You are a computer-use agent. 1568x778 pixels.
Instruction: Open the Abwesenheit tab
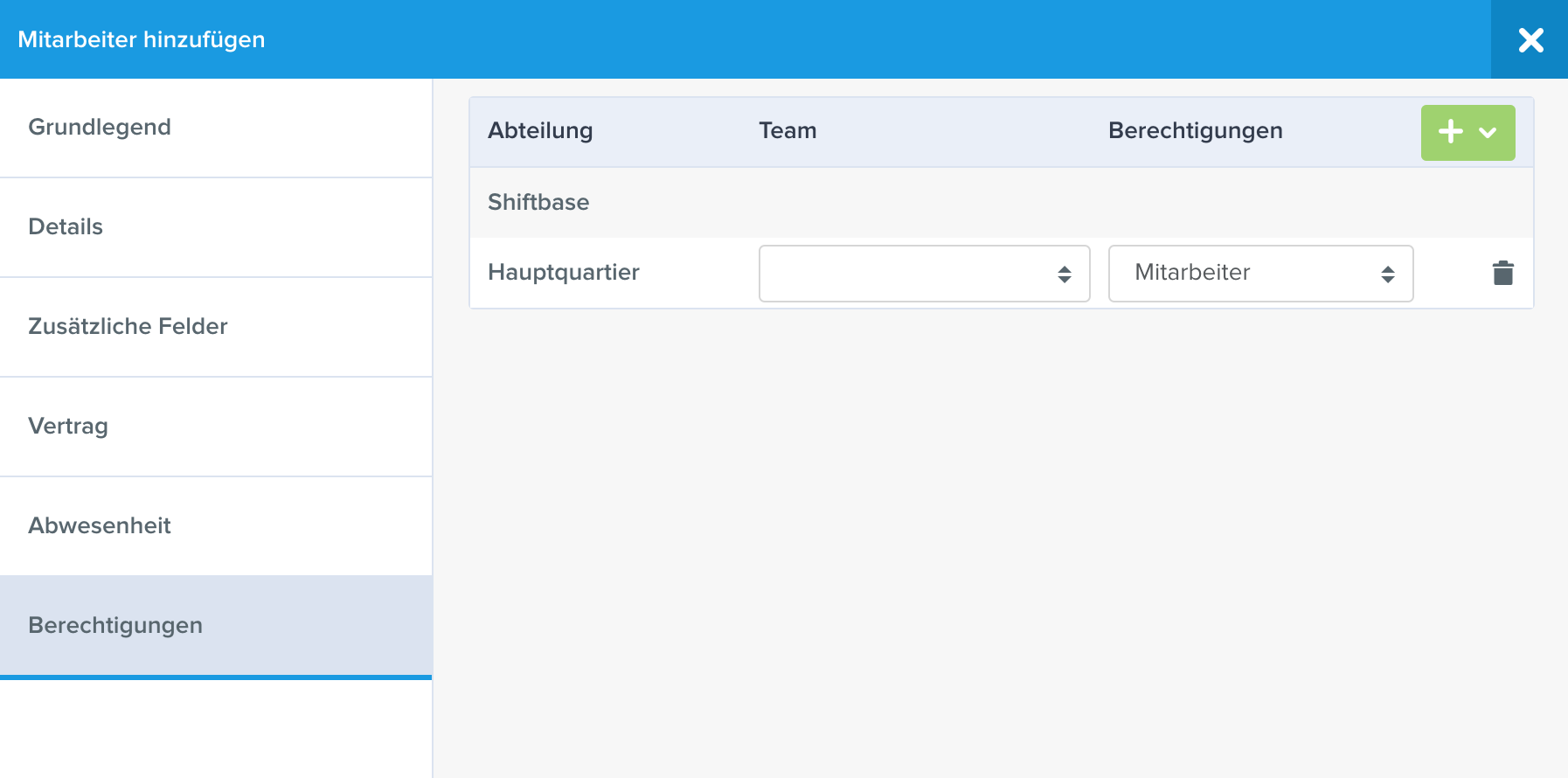pyautogui.click(x=216, y=526)
